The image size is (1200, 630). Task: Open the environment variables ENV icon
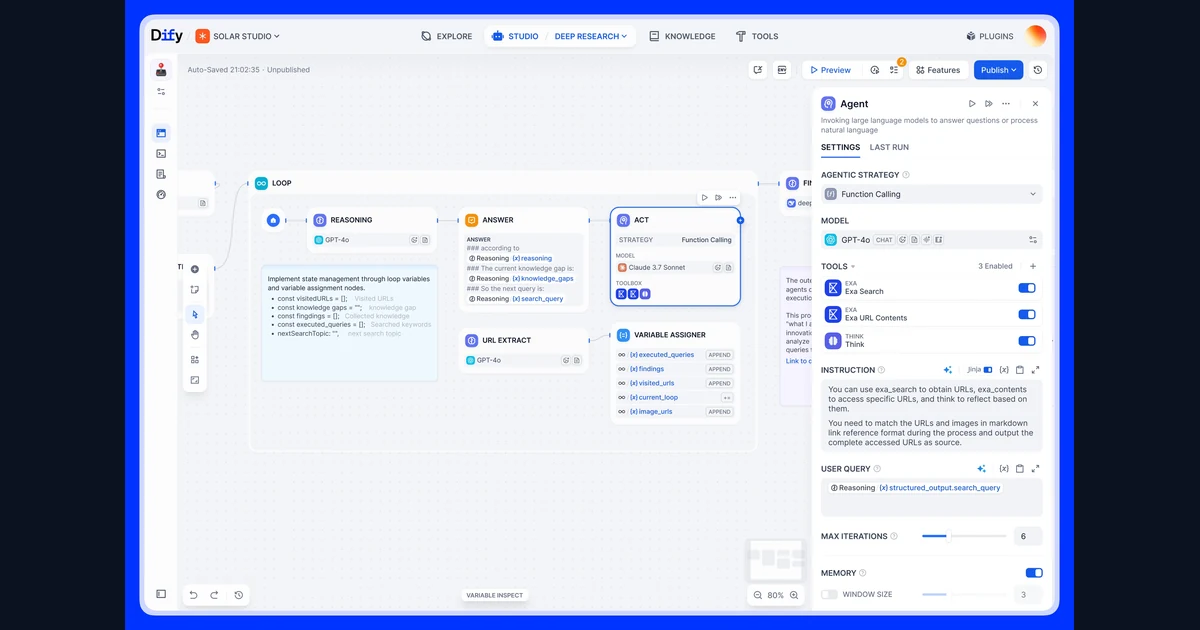[781, 70]
